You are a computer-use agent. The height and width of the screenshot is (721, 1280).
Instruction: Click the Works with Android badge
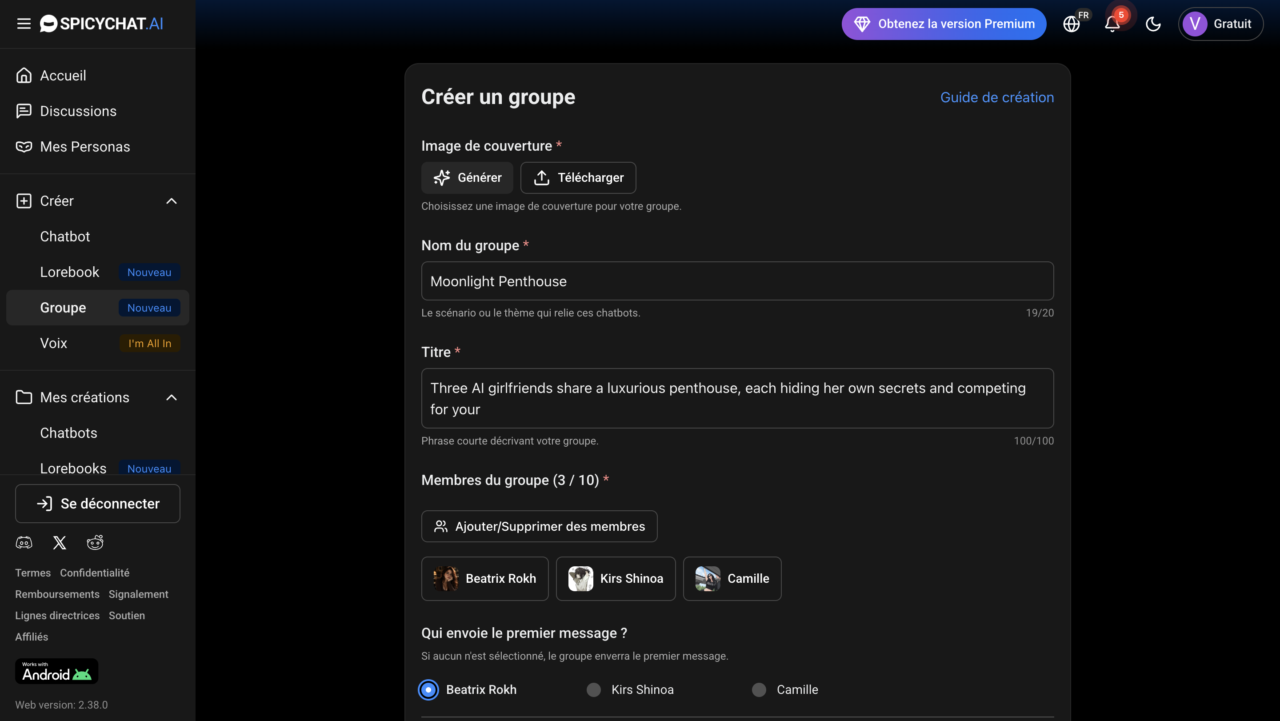[x=57, y=671]
